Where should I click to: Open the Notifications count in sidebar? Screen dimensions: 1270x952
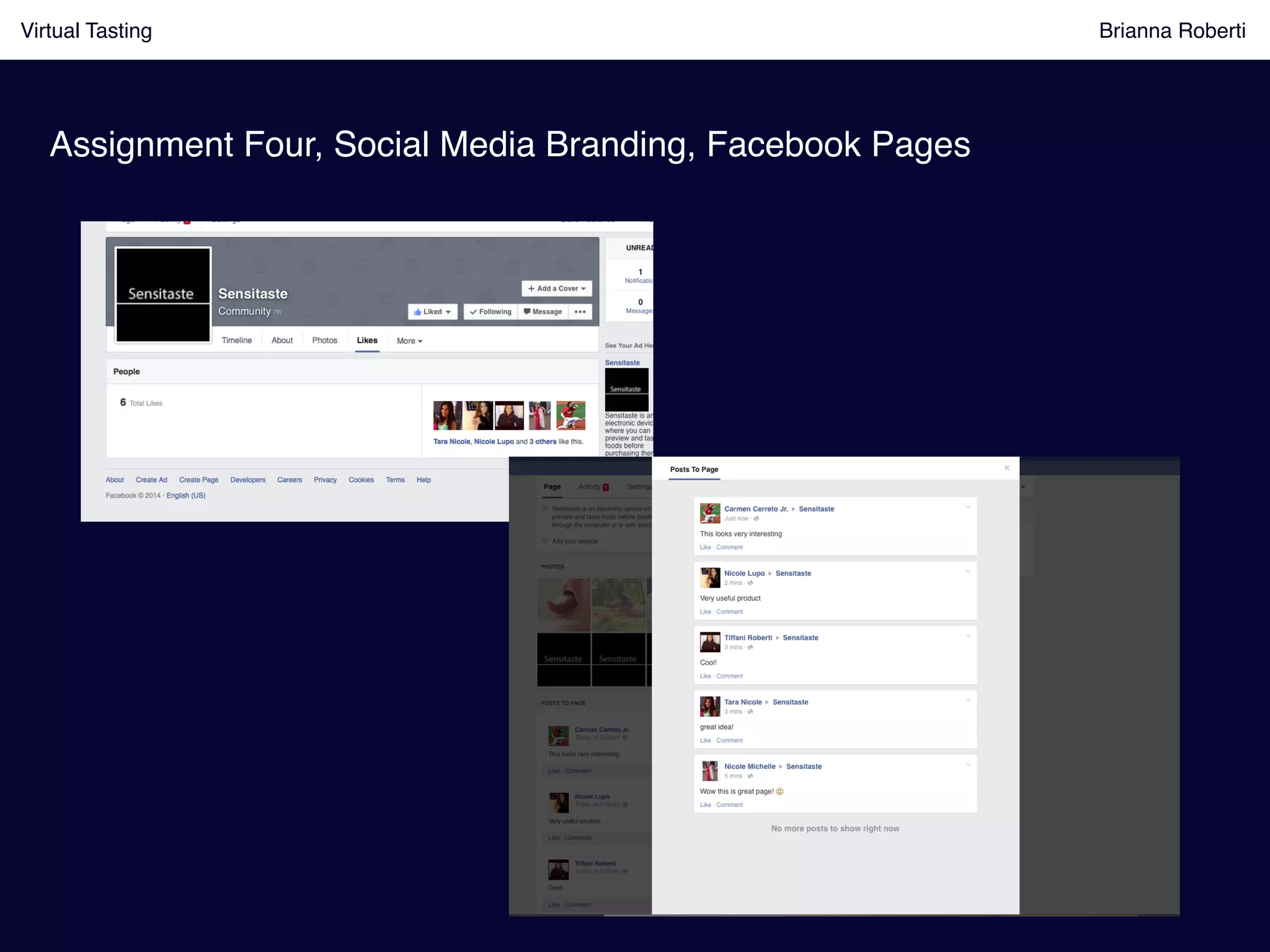[x=639, y=276]
